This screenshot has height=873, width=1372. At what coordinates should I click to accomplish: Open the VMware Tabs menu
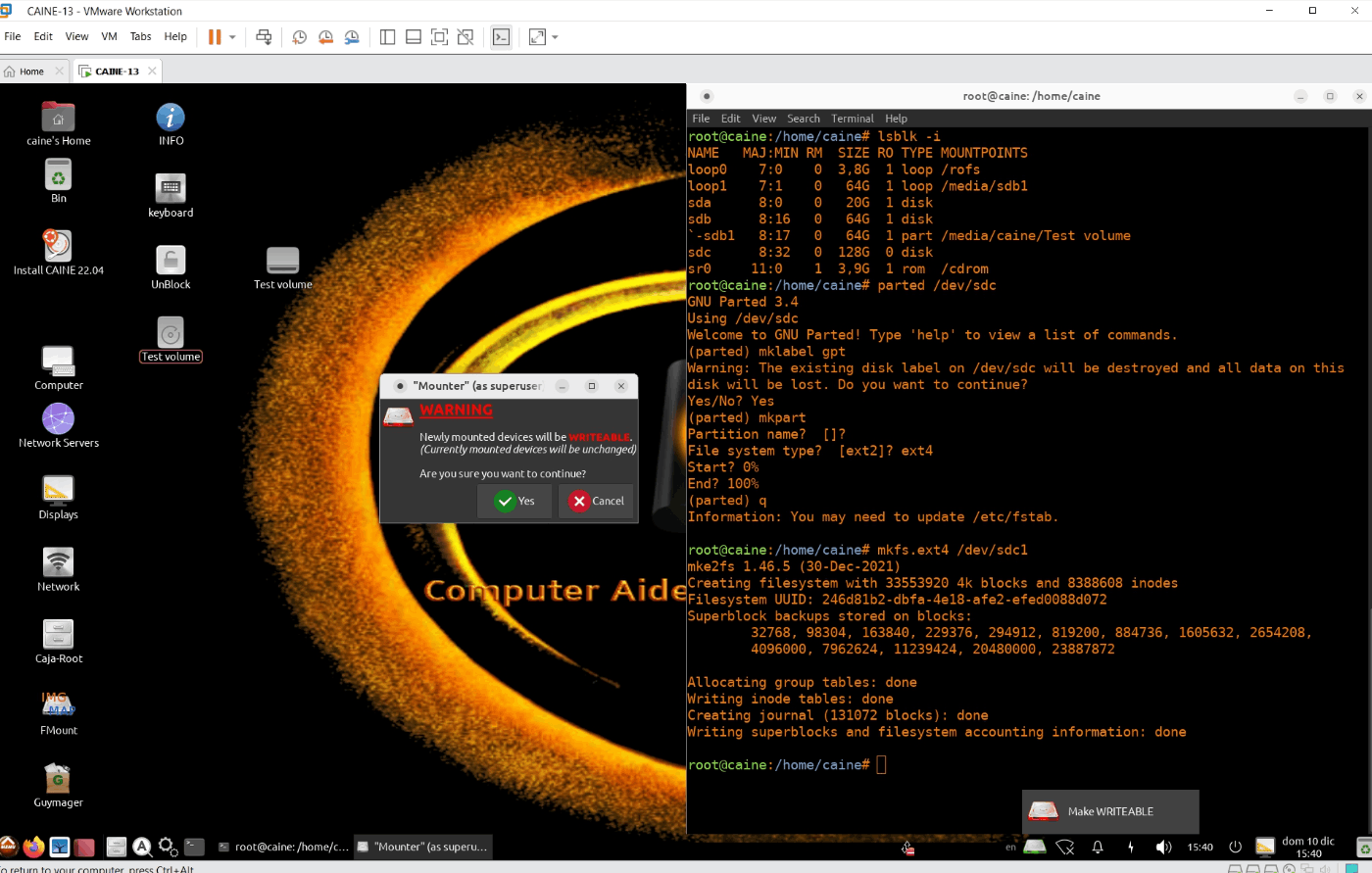pyautogui.click(x=141, y=37)
